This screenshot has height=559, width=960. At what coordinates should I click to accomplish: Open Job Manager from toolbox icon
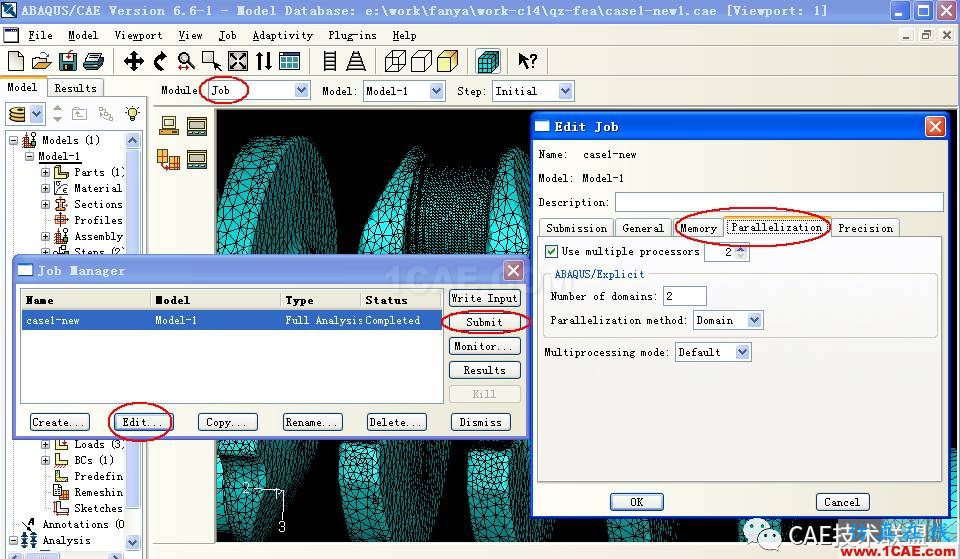[x=197, y=126]
